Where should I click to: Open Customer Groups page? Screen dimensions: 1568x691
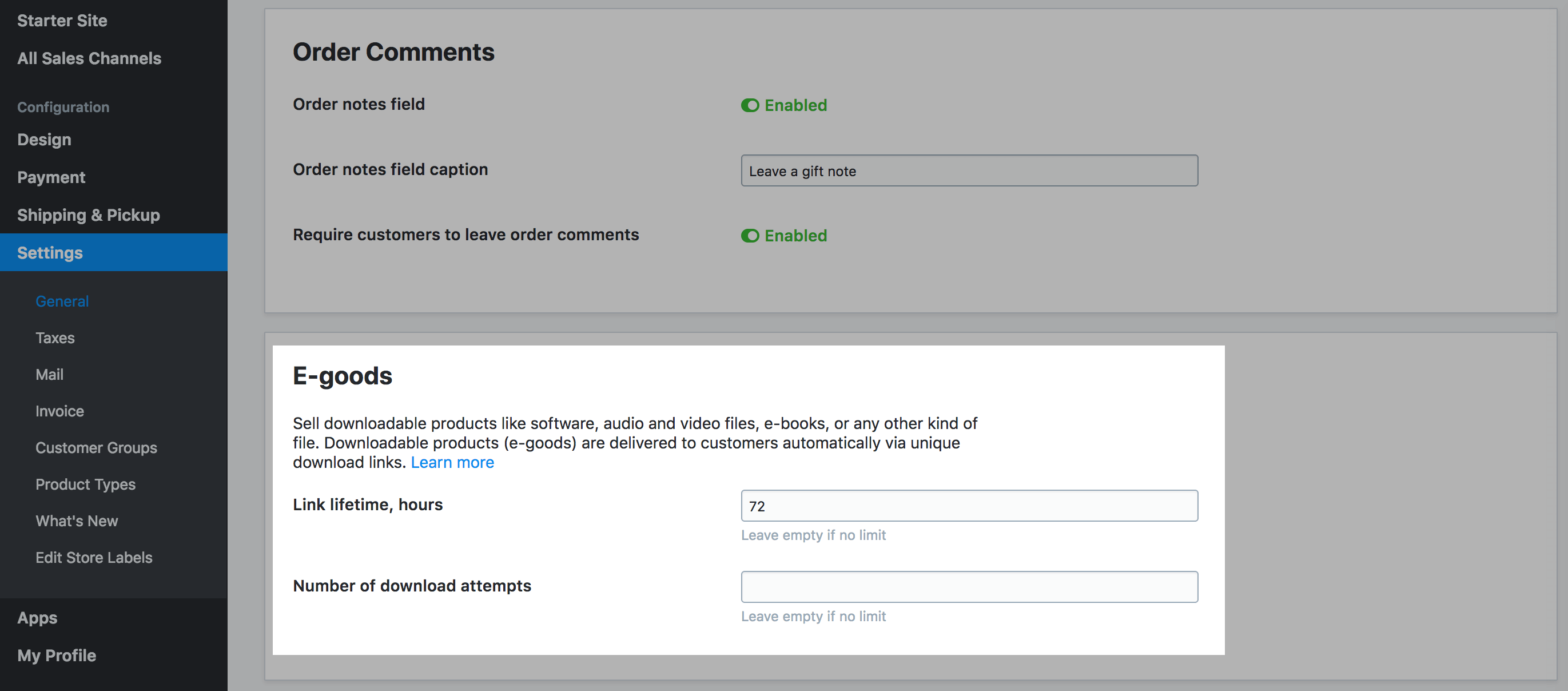96,447
